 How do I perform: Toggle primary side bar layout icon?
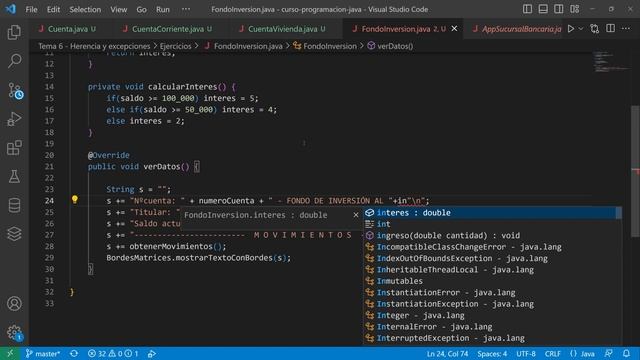click(527, 9)
